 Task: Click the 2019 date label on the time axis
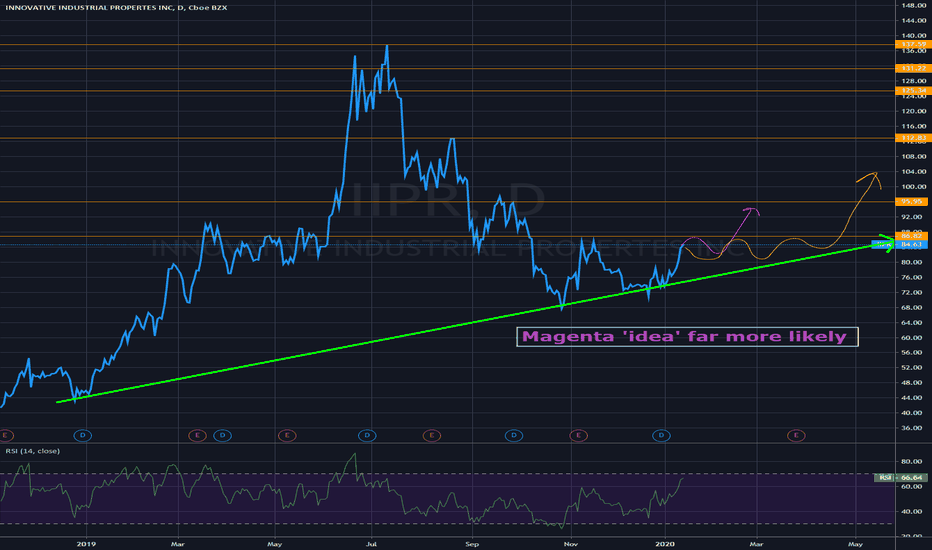click(86, 544)
